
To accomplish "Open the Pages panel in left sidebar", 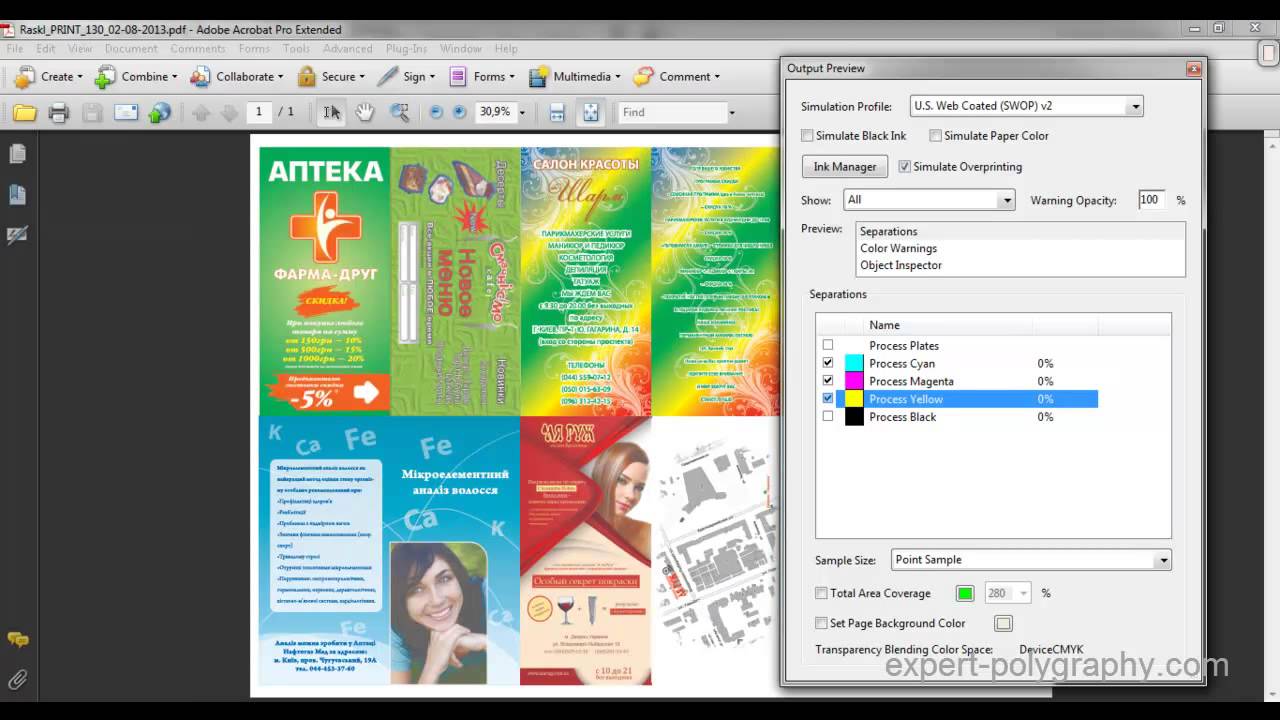I will pos(17,154).
